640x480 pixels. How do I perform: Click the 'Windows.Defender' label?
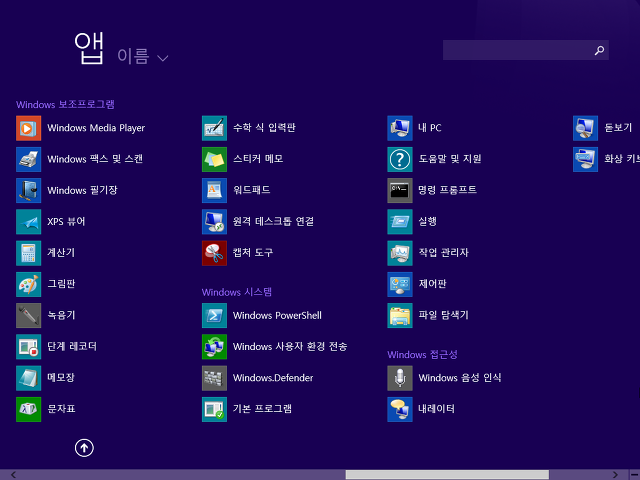coord(273,378)
